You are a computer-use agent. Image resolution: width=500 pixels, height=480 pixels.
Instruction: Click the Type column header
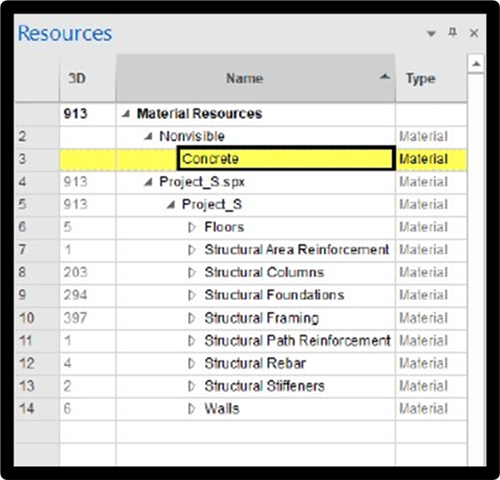[431, 78]
